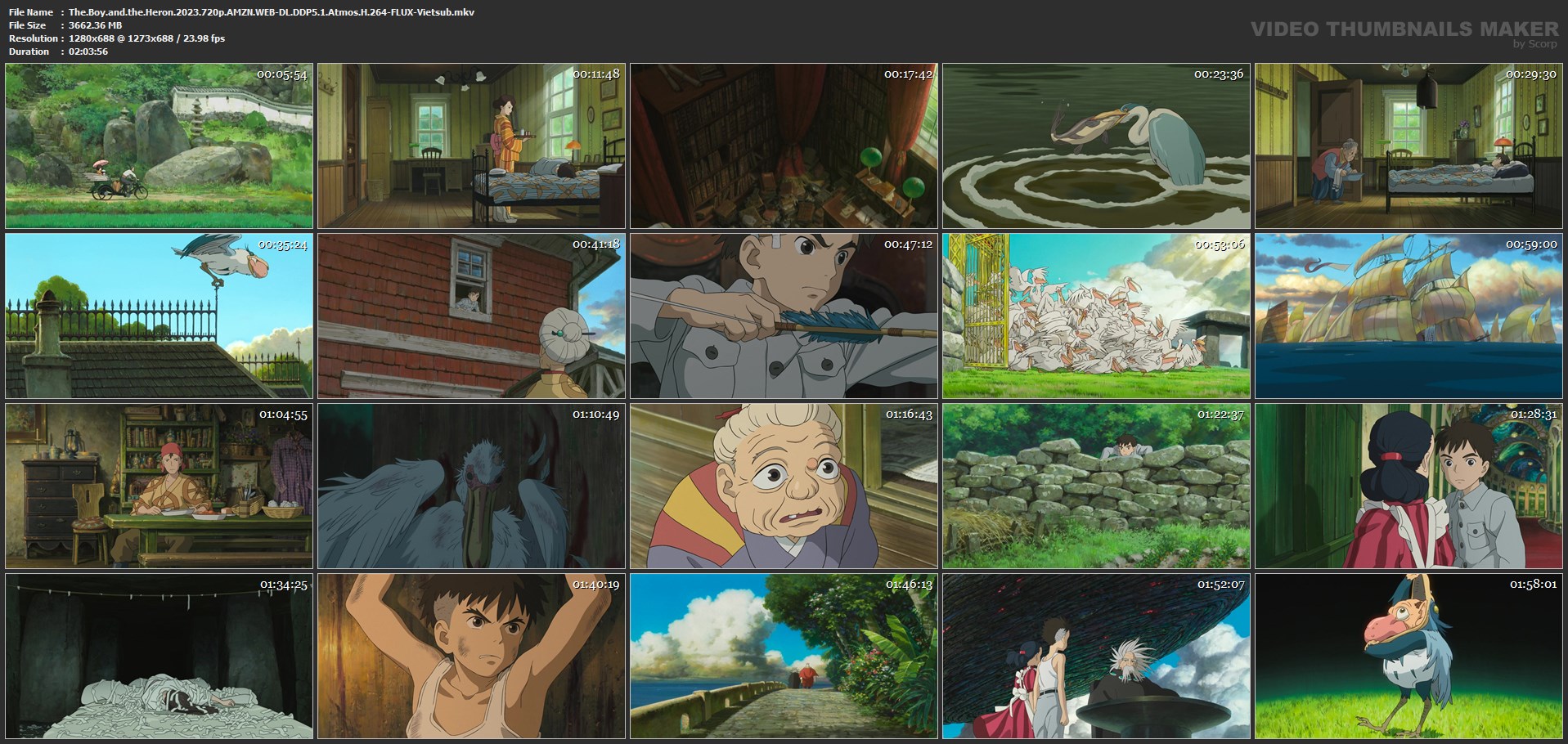Select the sailing ships thumbnail at 00:59:00
Viewport: 1568px width, 744px height.
[1409, 316]
